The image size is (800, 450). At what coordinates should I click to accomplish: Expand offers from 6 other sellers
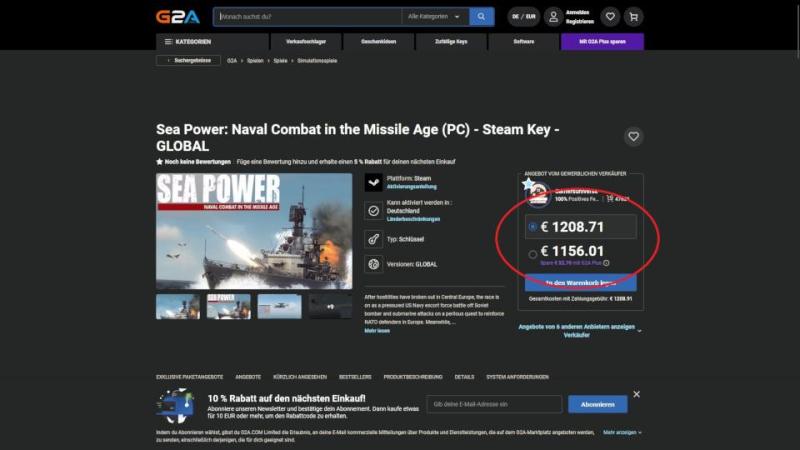coord(580,331)
